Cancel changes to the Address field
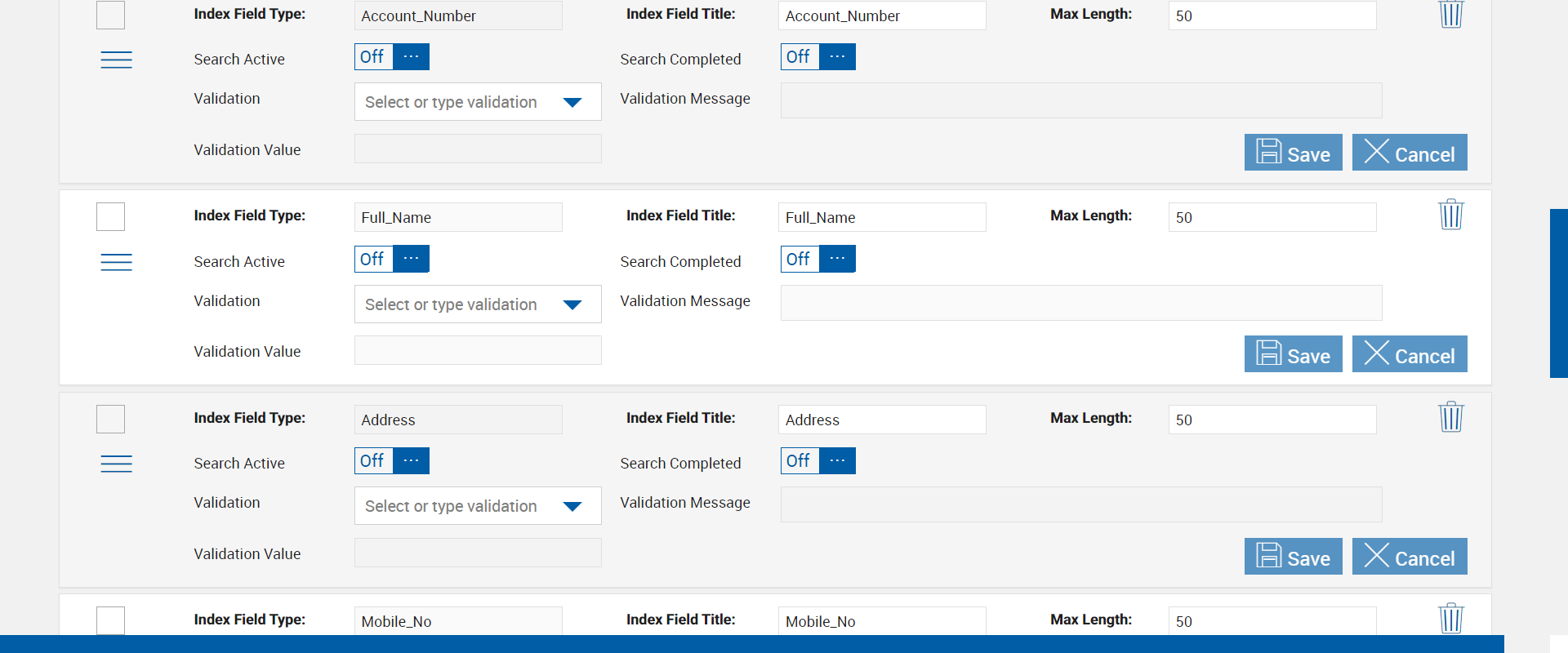The height and width of the screenshot is (653, 1568). (1409, 557)
